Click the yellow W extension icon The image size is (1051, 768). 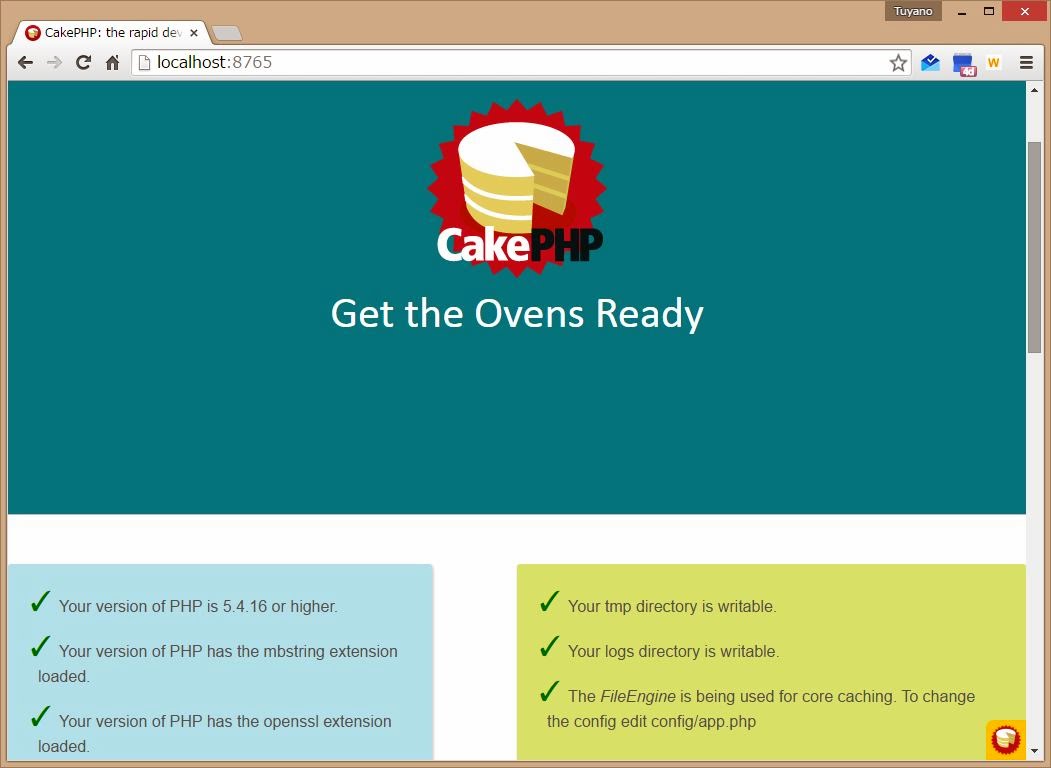993,63
